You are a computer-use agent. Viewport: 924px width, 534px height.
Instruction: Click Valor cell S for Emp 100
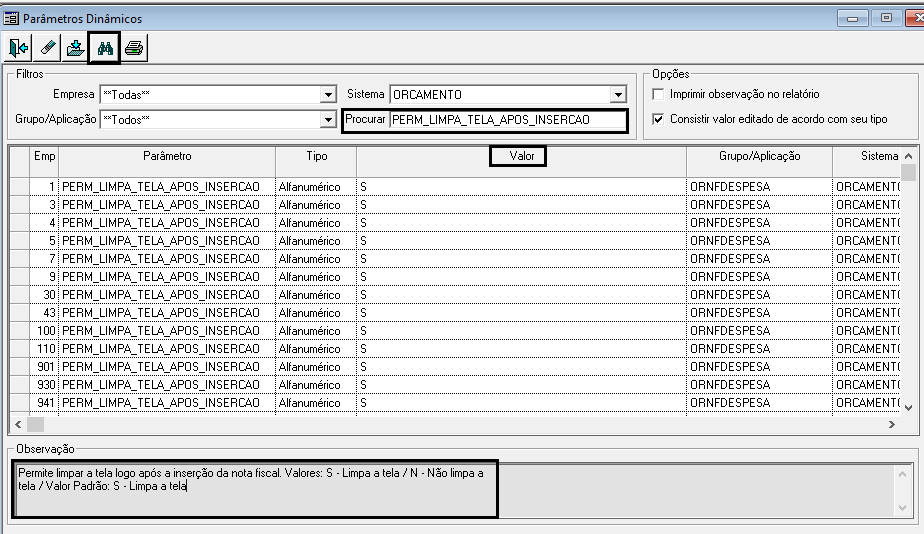click(x=521, y=331)
